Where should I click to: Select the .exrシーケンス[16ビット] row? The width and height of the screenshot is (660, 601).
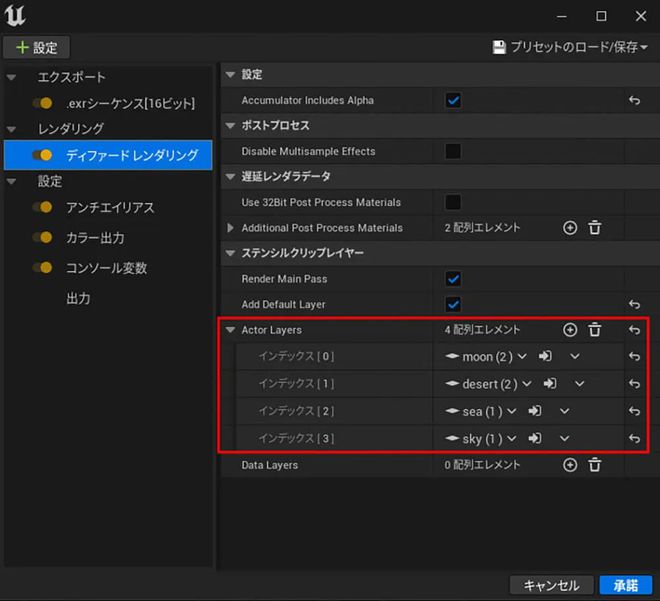click(108, 103)
